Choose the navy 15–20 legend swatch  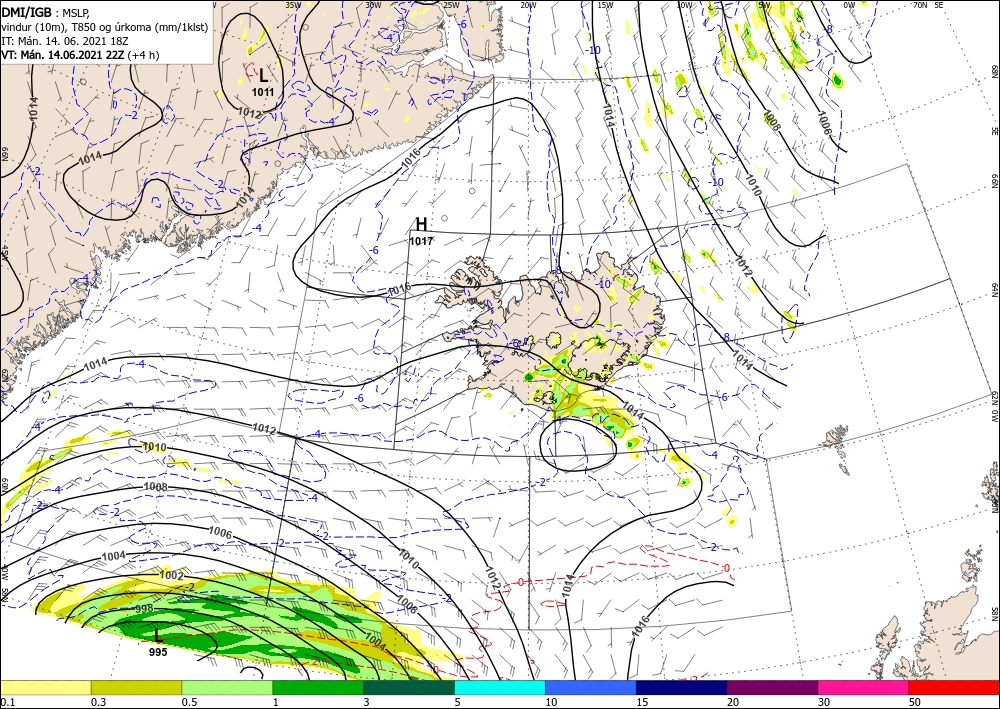[682, 687]
